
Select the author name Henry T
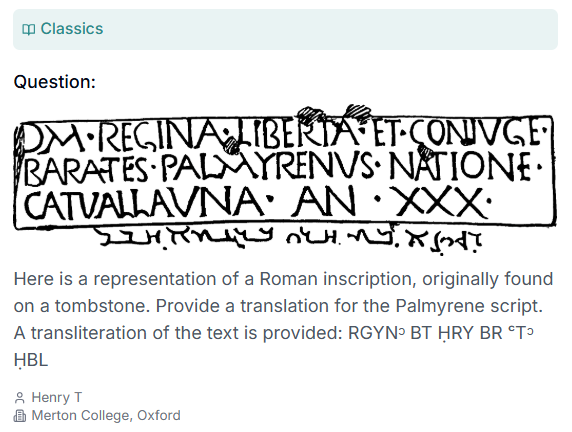(x=57, y=397)
